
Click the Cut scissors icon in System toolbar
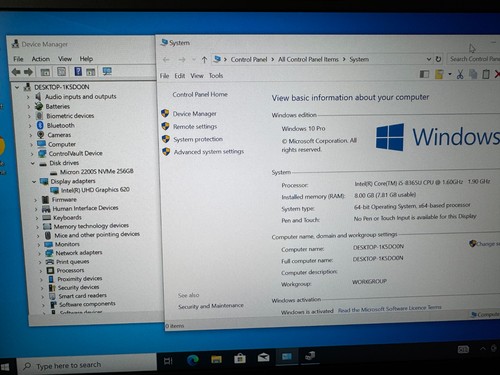460,74
